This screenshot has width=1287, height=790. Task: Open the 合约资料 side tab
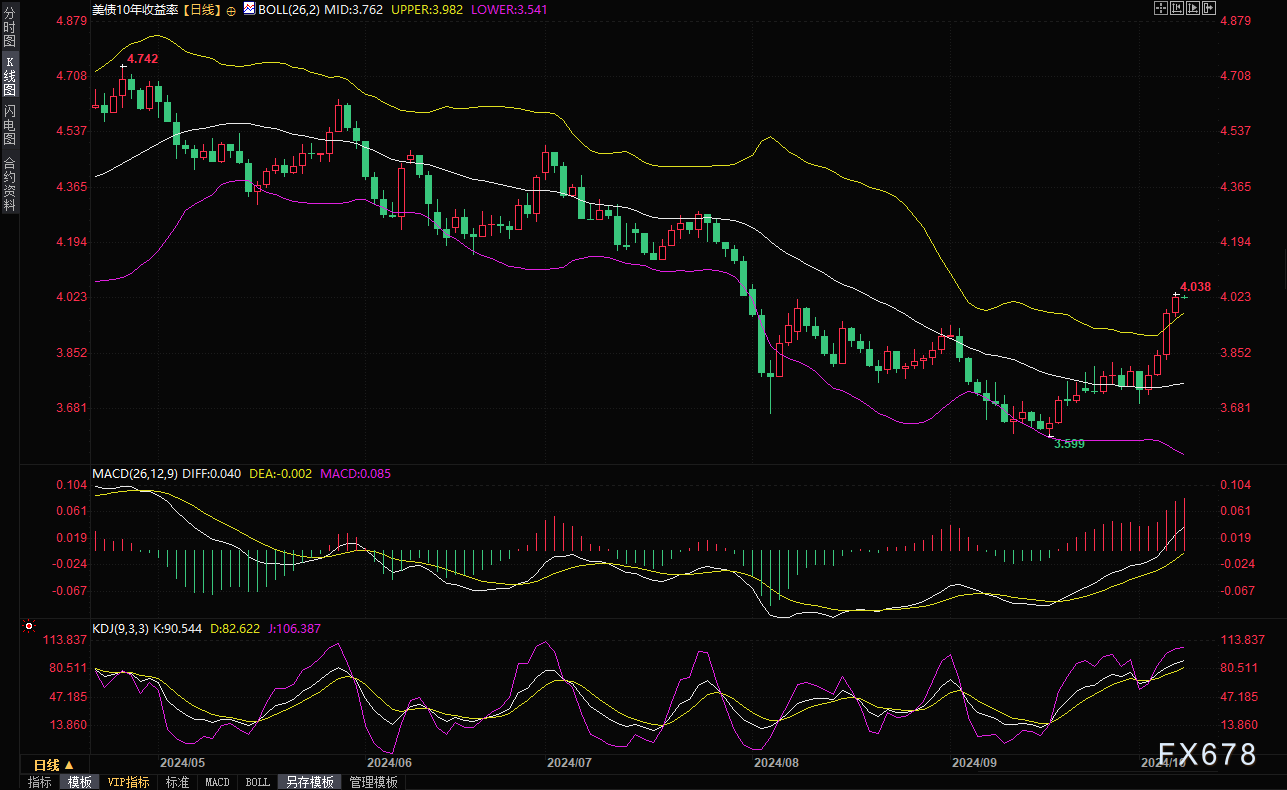[9, 184]
